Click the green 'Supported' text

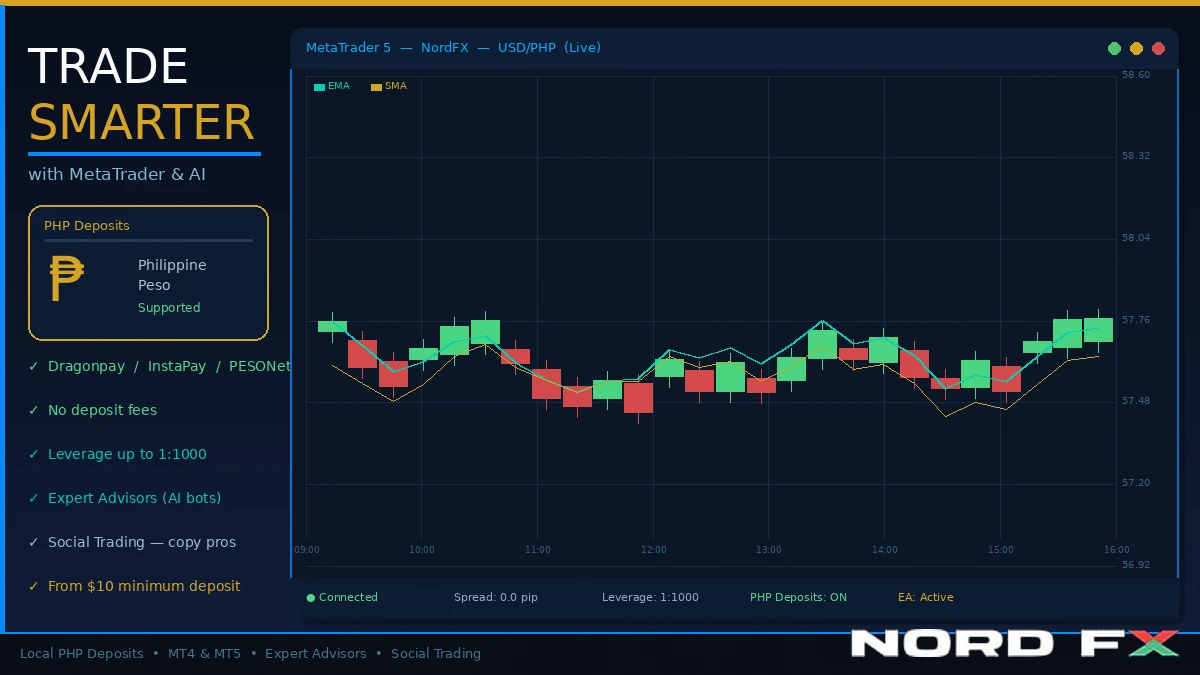click(169, 308)
